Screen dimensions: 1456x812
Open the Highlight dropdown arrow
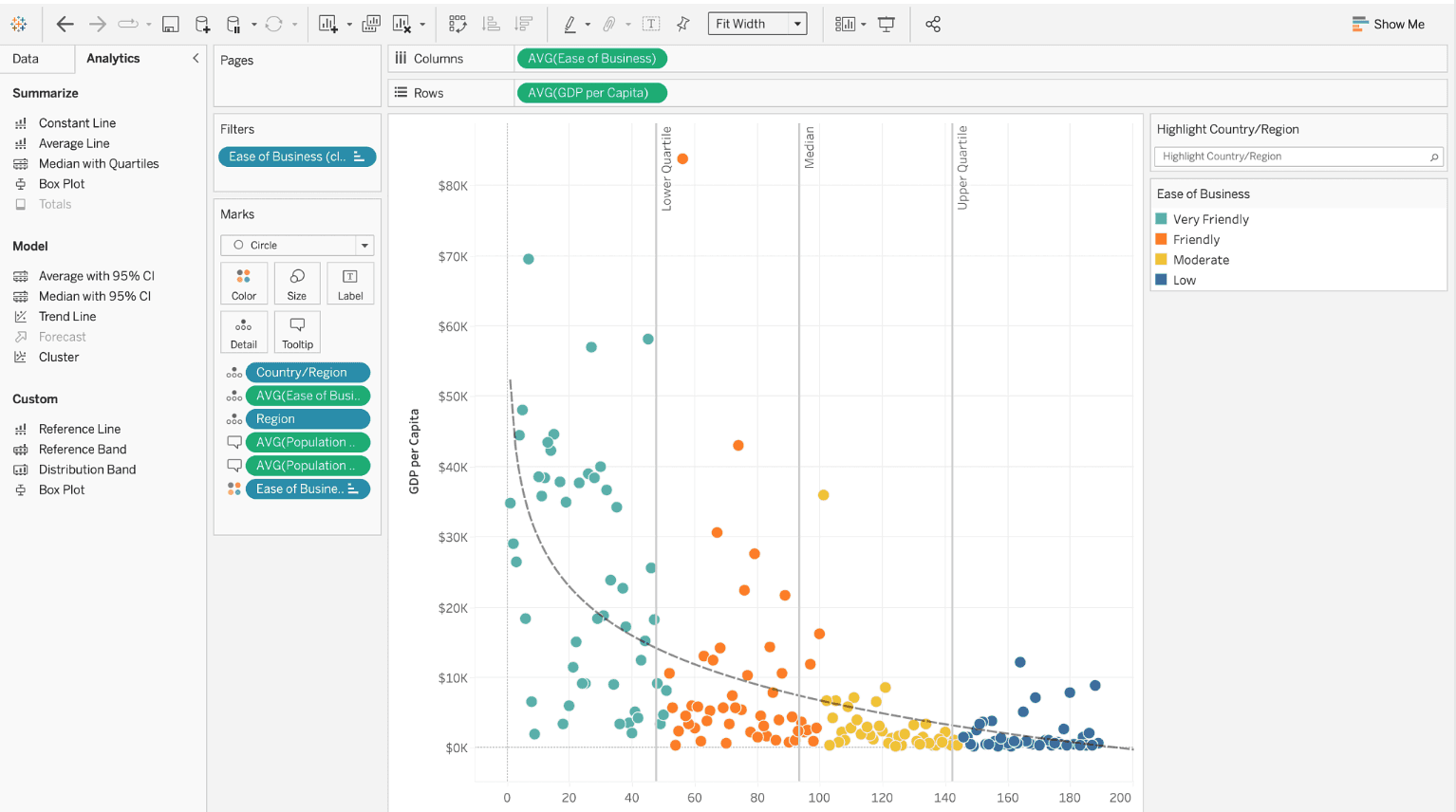click(588, 25)
